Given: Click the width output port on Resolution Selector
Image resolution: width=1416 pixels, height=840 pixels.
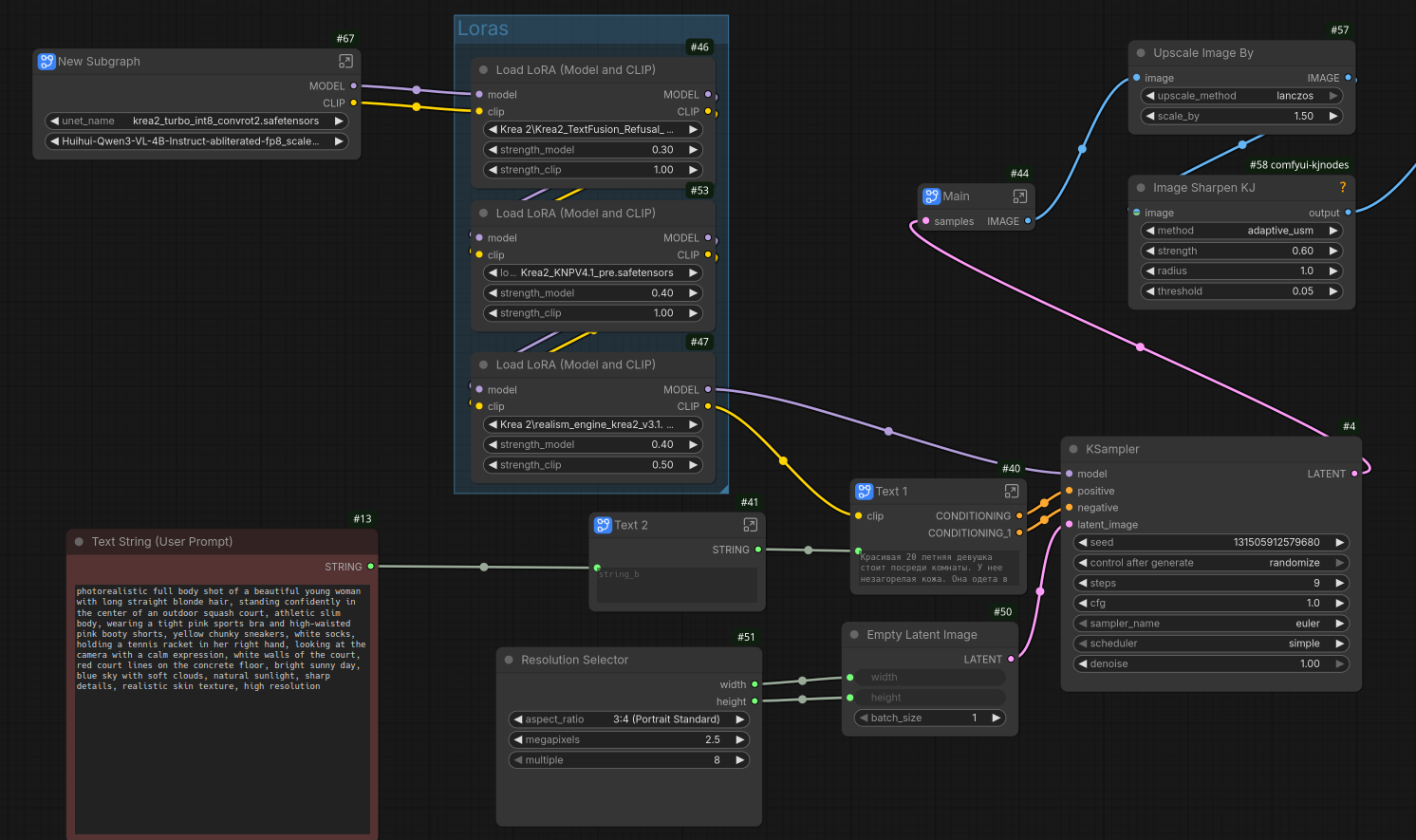Looking at the screenshot, I should [755, 684].
